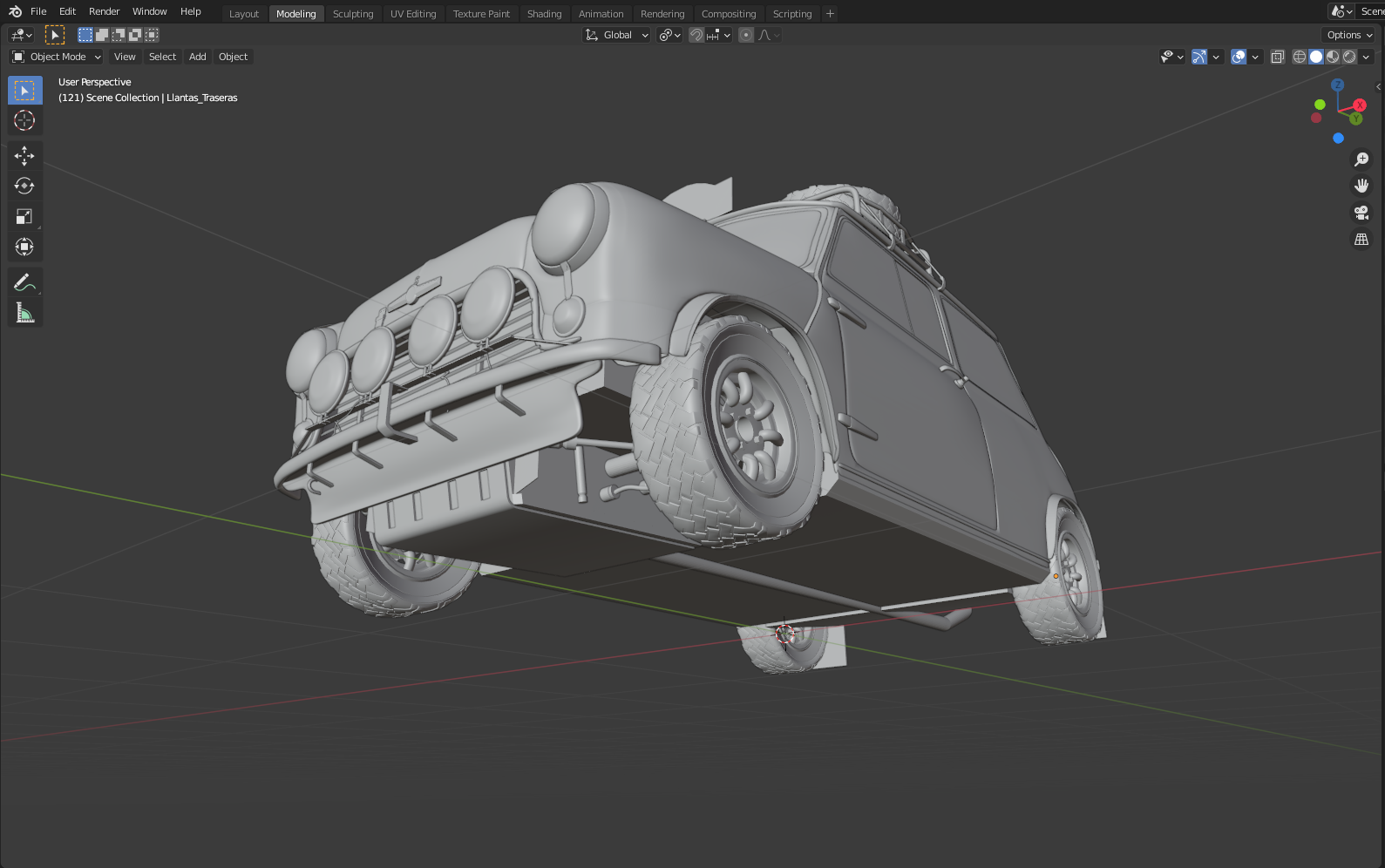Click the Select menu in viewport header

point(162,57)
